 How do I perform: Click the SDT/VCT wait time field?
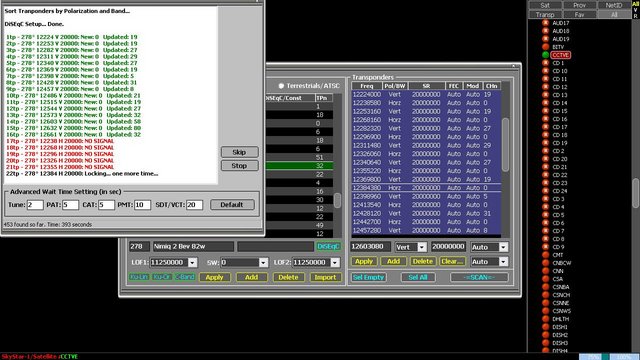pyautogui.click(x=194, y=205)
